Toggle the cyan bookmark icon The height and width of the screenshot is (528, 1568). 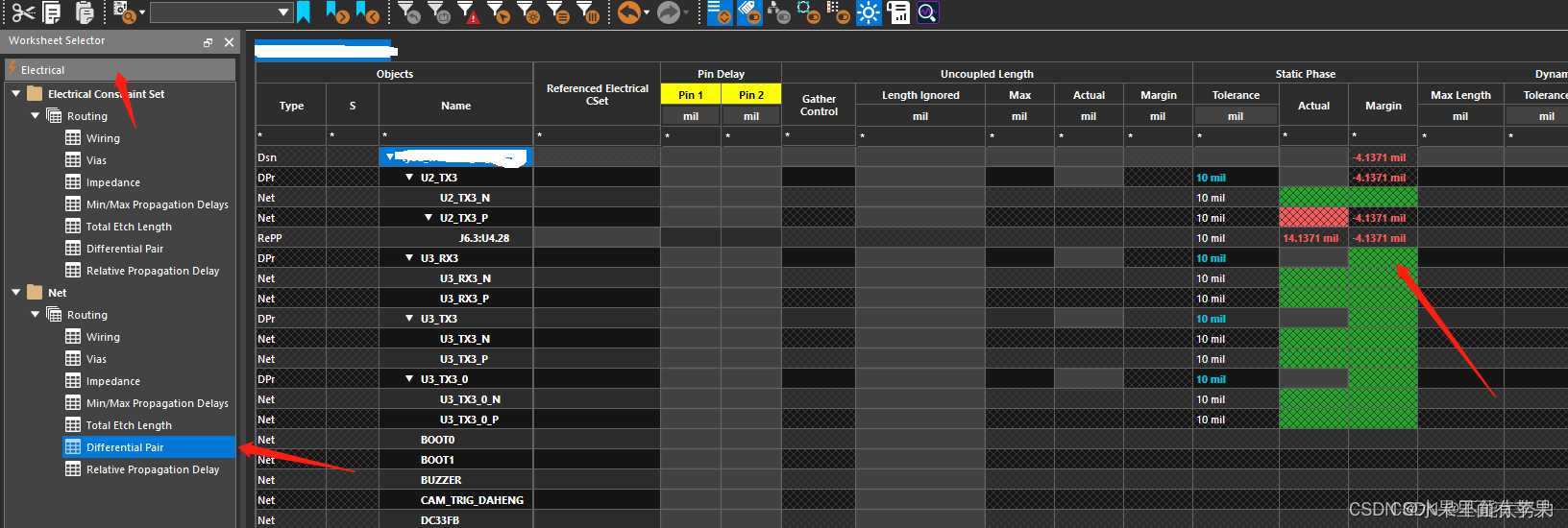[x=304, y=12]
